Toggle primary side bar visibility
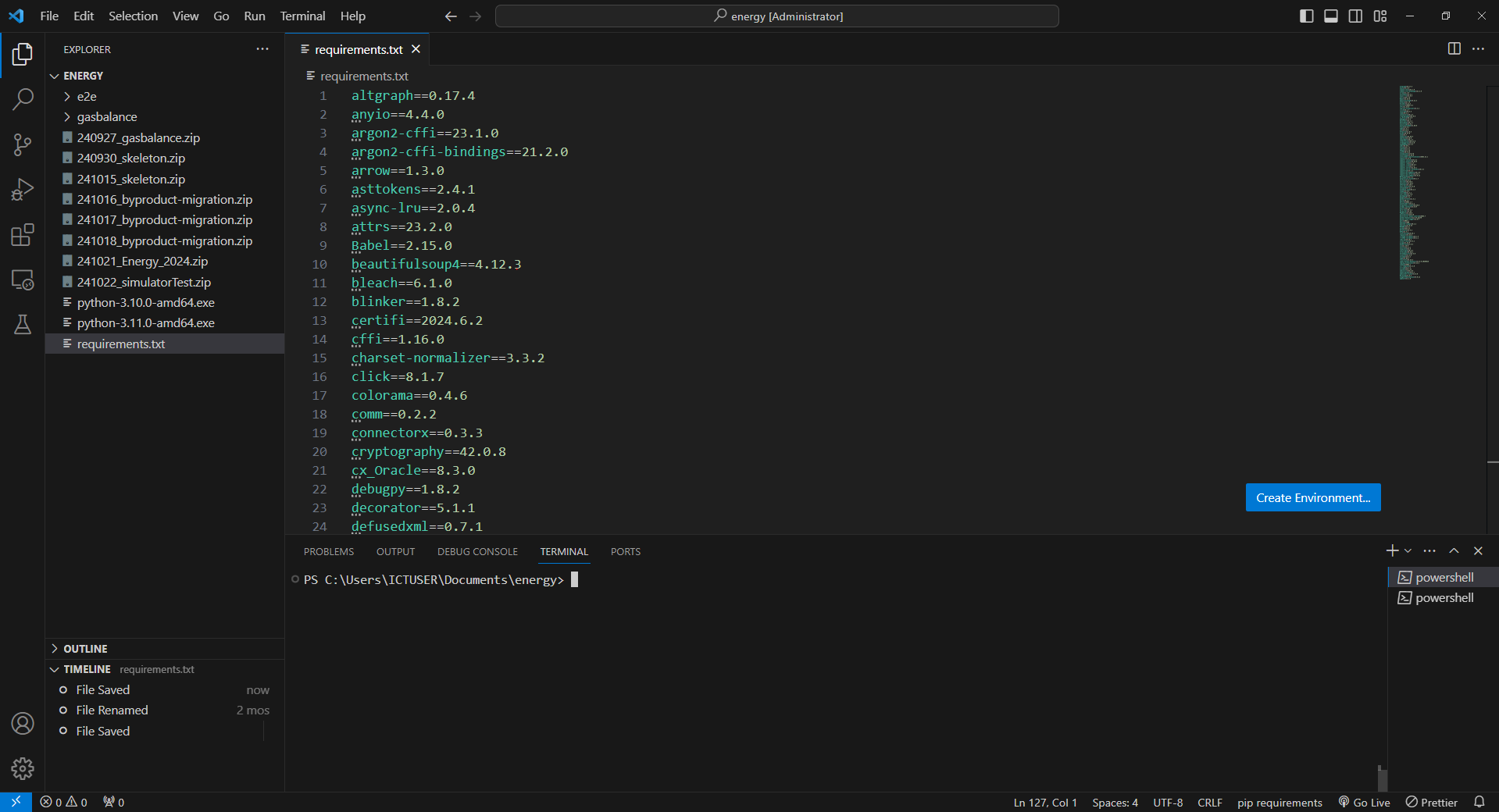Viewport: 1499px width, 812px height. click(x=1306, y=16)
